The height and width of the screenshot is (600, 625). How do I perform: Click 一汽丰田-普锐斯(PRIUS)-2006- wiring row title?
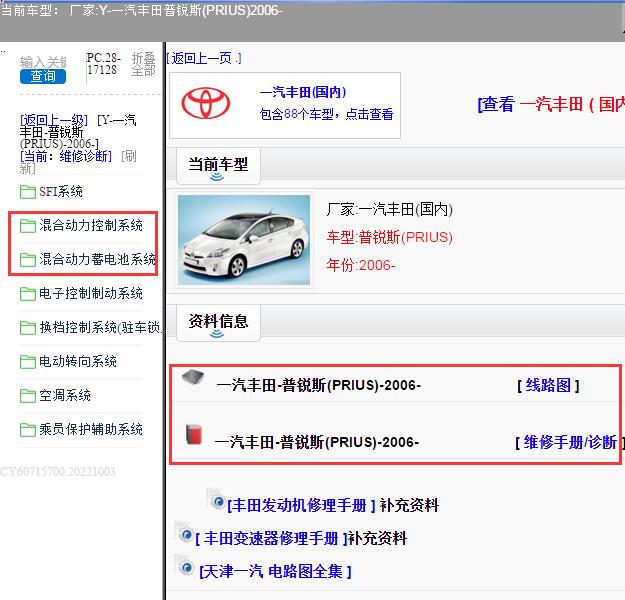(x=319, y=386)
